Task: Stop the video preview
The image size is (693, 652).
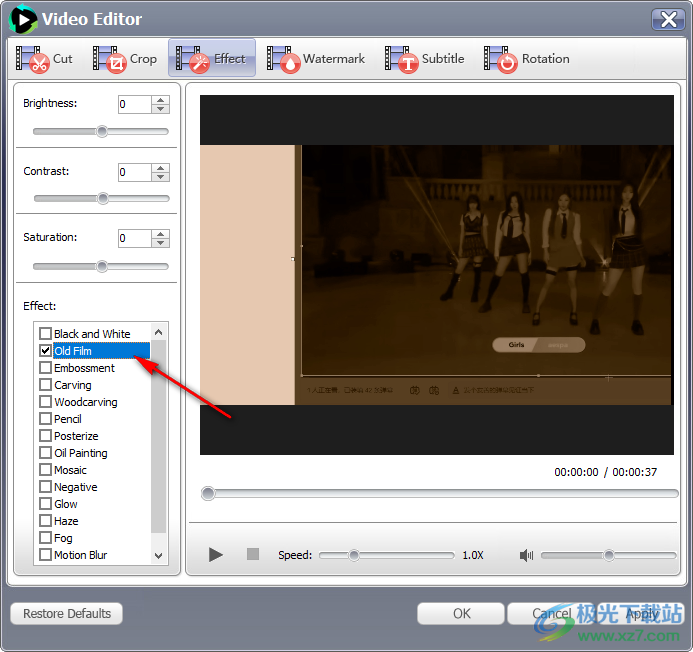Action: 253,554
